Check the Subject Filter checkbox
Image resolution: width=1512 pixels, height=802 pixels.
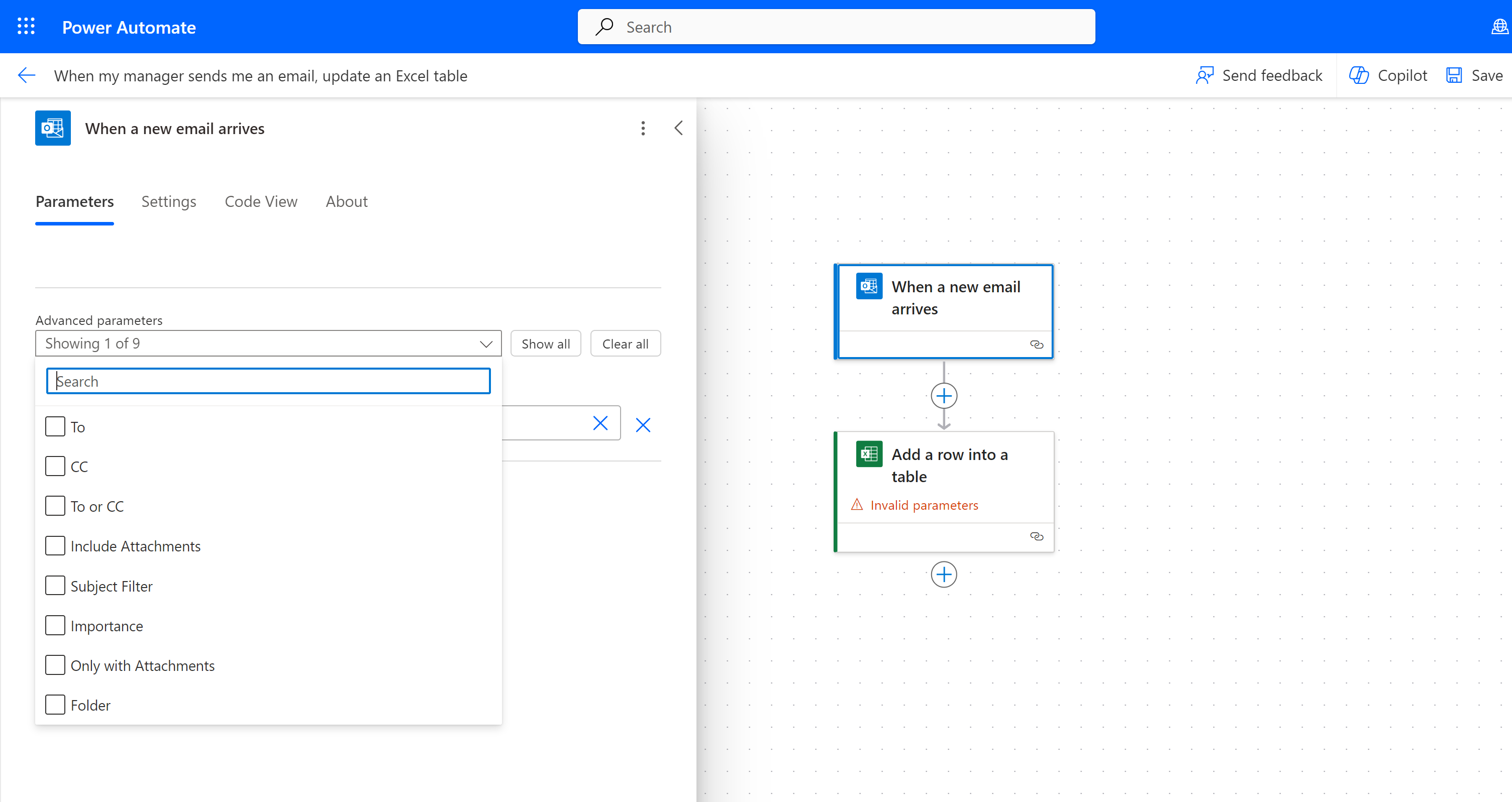[x=55, y=586]
